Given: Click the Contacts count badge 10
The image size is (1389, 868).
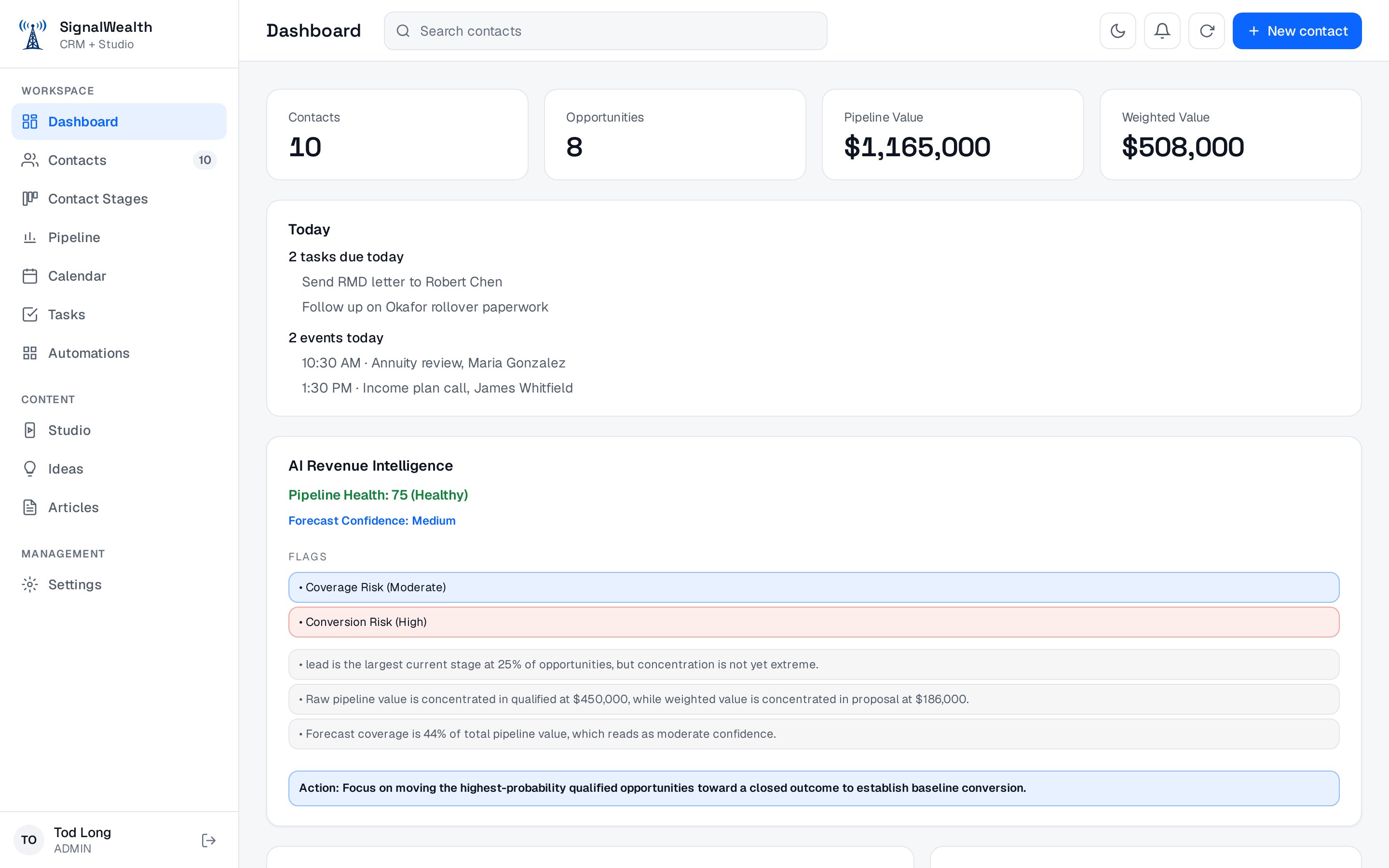Looking at the screenshot, I should [205, 160].
